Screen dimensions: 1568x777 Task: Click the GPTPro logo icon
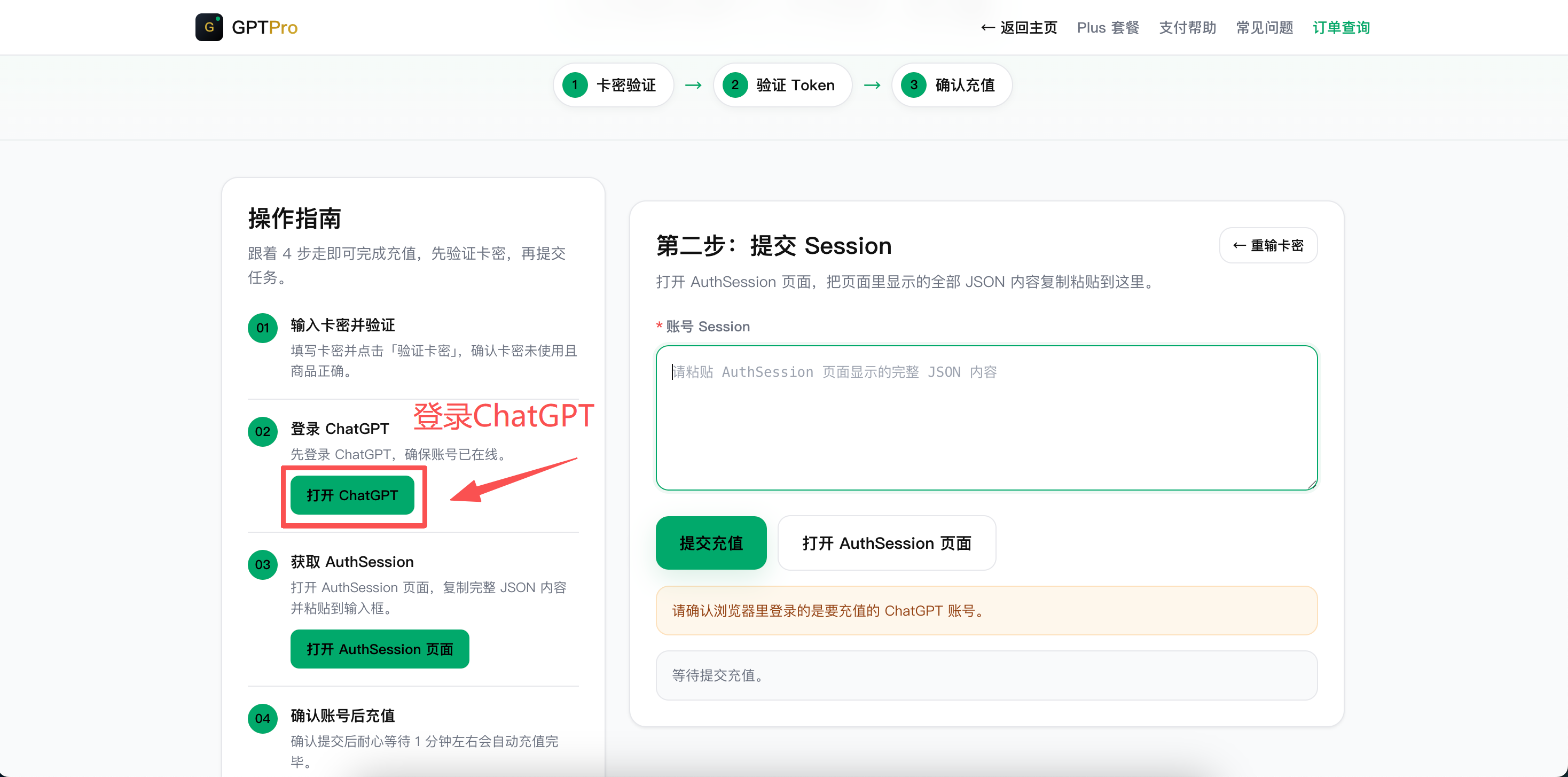pos(209,27)
